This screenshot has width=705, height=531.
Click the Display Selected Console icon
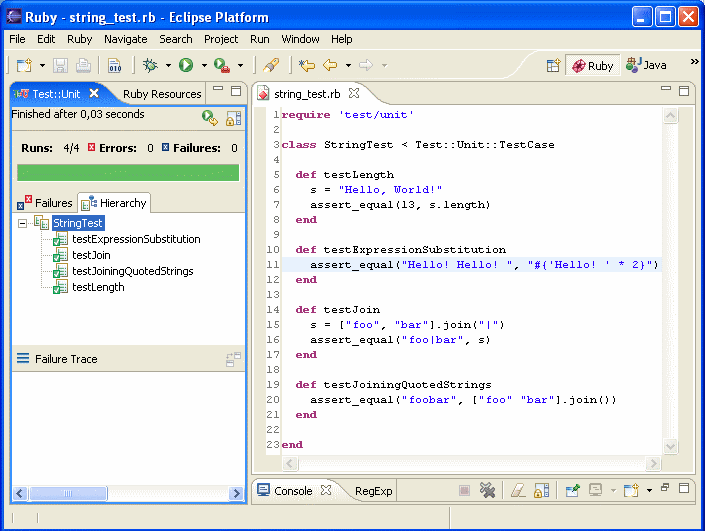596,490
